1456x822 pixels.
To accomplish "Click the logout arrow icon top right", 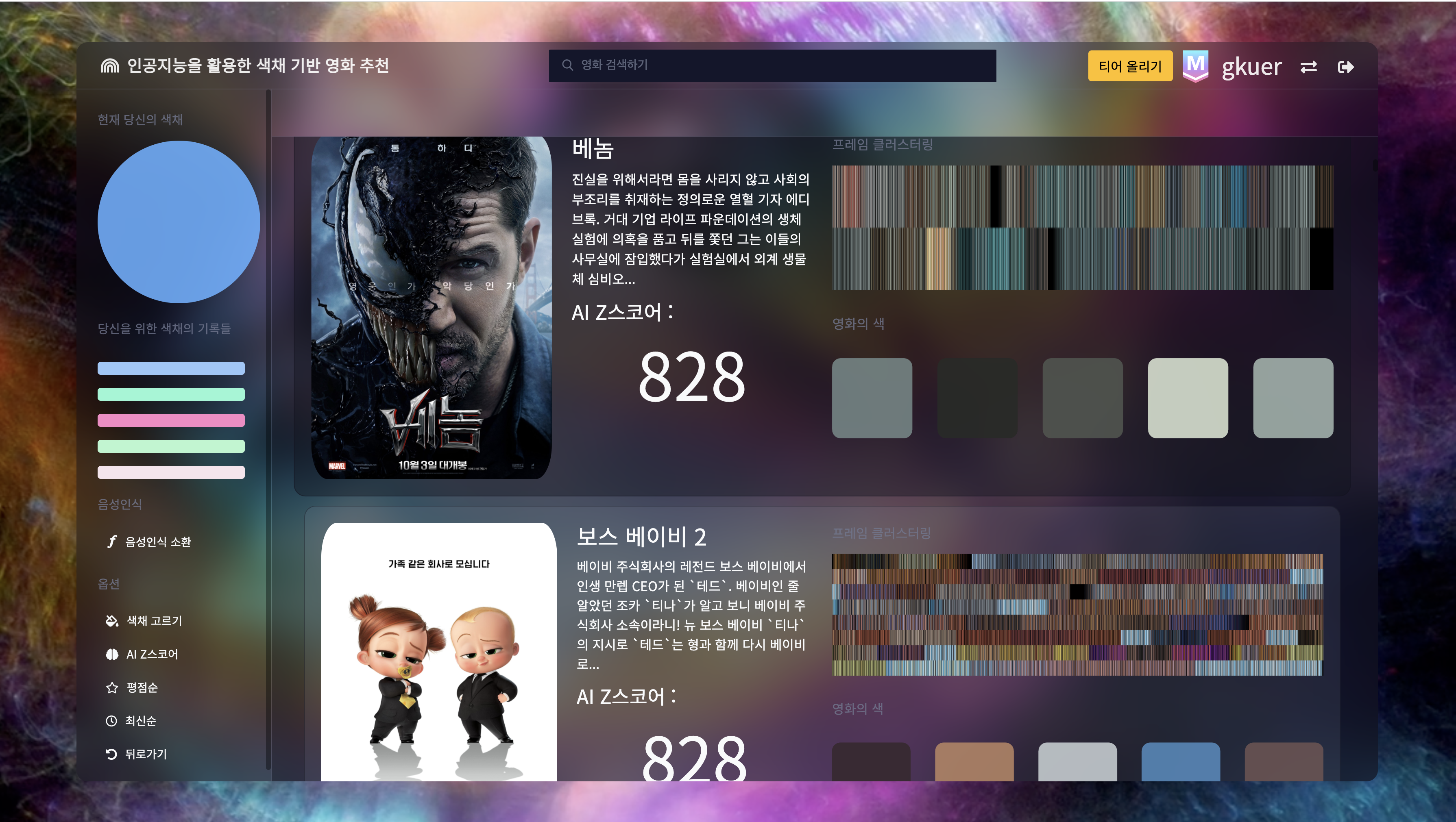I will pyautogui.click(x=1346, y=67).
